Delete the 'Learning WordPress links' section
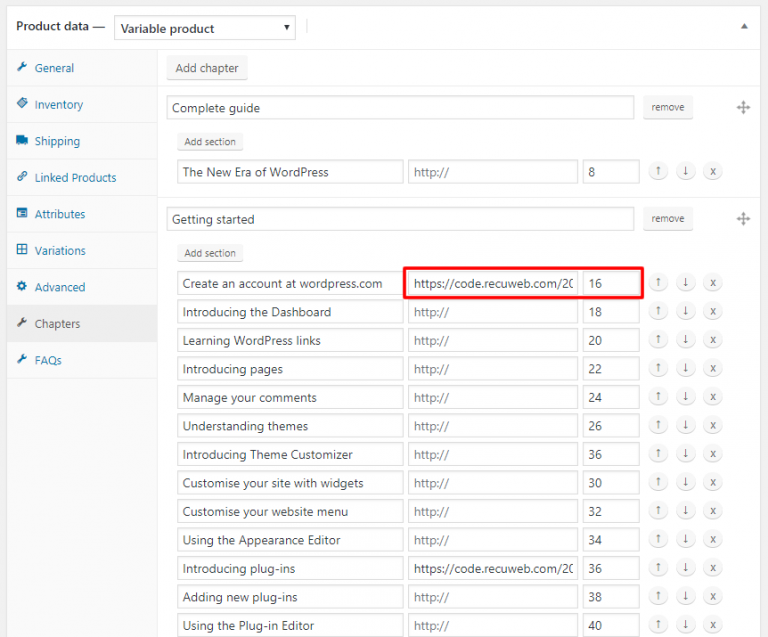The image size is (768, 637). pos(712,341)
